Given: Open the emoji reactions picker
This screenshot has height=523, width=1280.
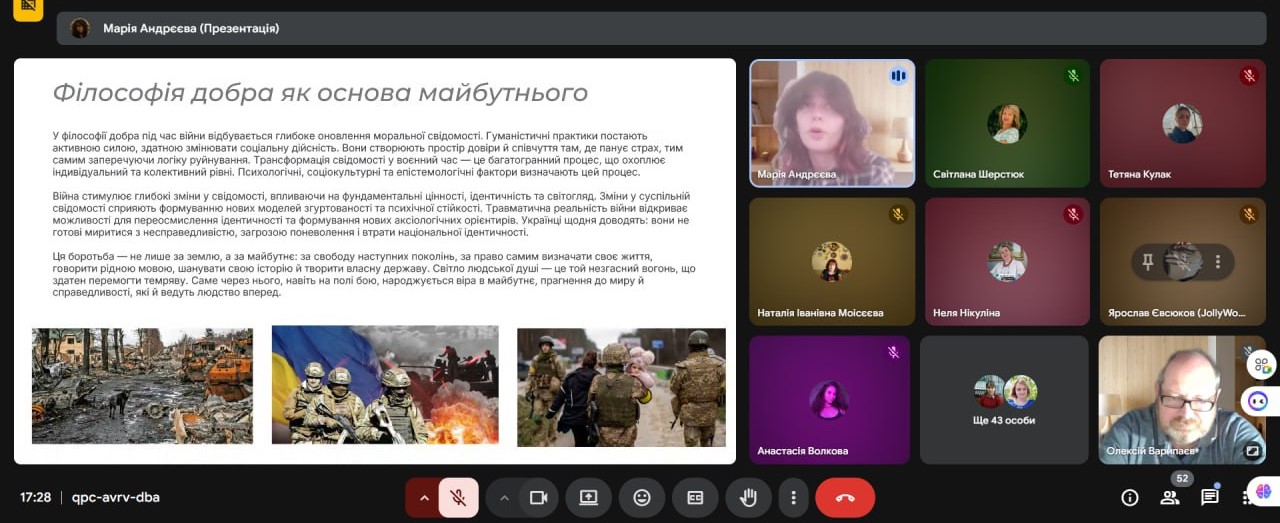Looking at the screenshot, I should coord(641,497).
